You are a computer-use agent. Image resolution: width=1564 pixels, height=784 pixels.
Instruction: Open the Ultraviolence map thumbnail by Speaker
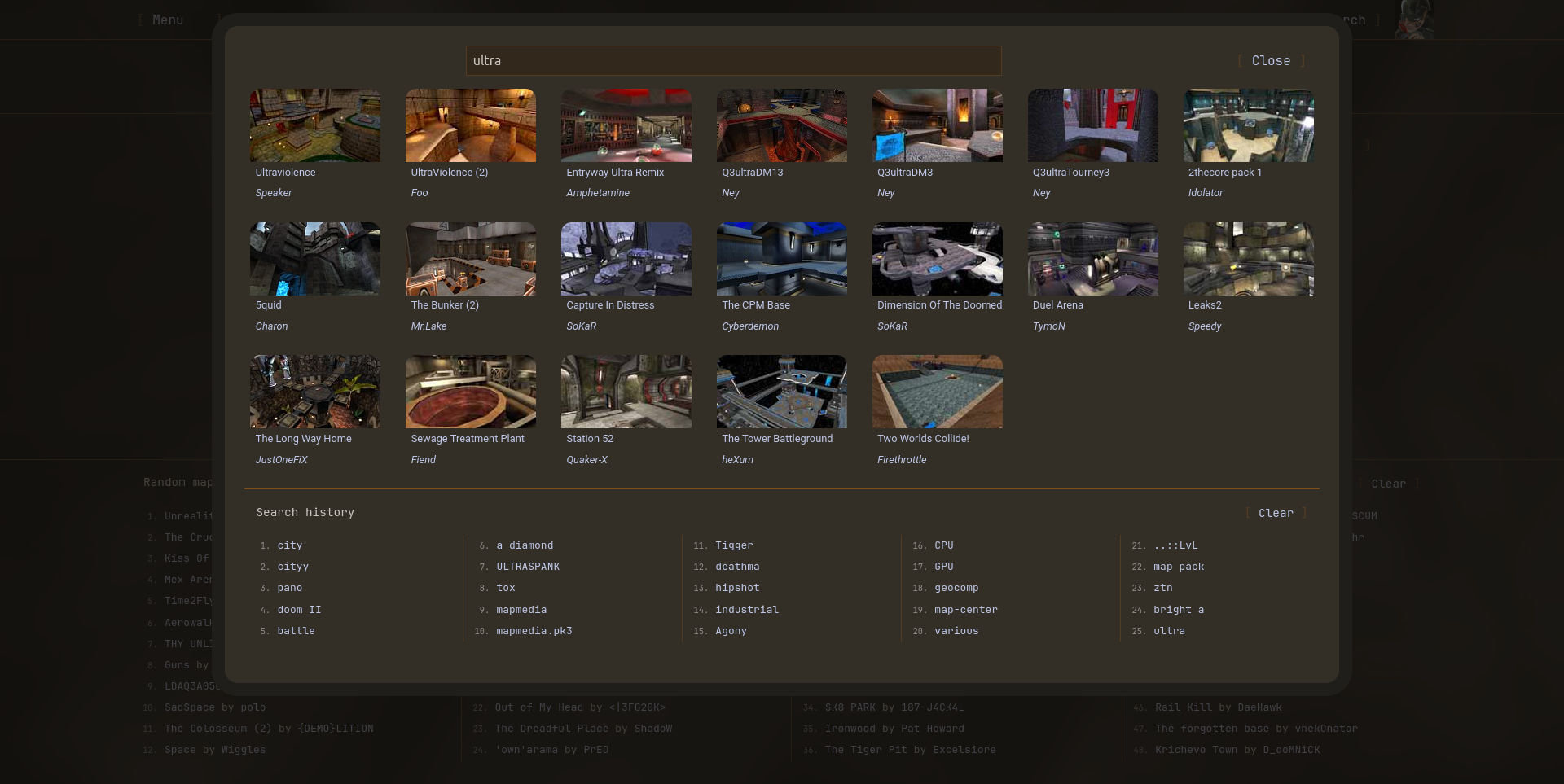pyautogui.click(x=314, y=125)
